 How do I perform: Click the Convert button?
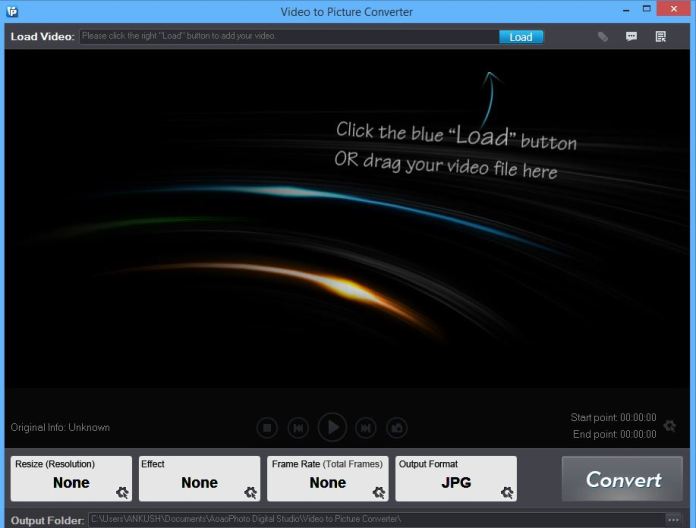622,479
